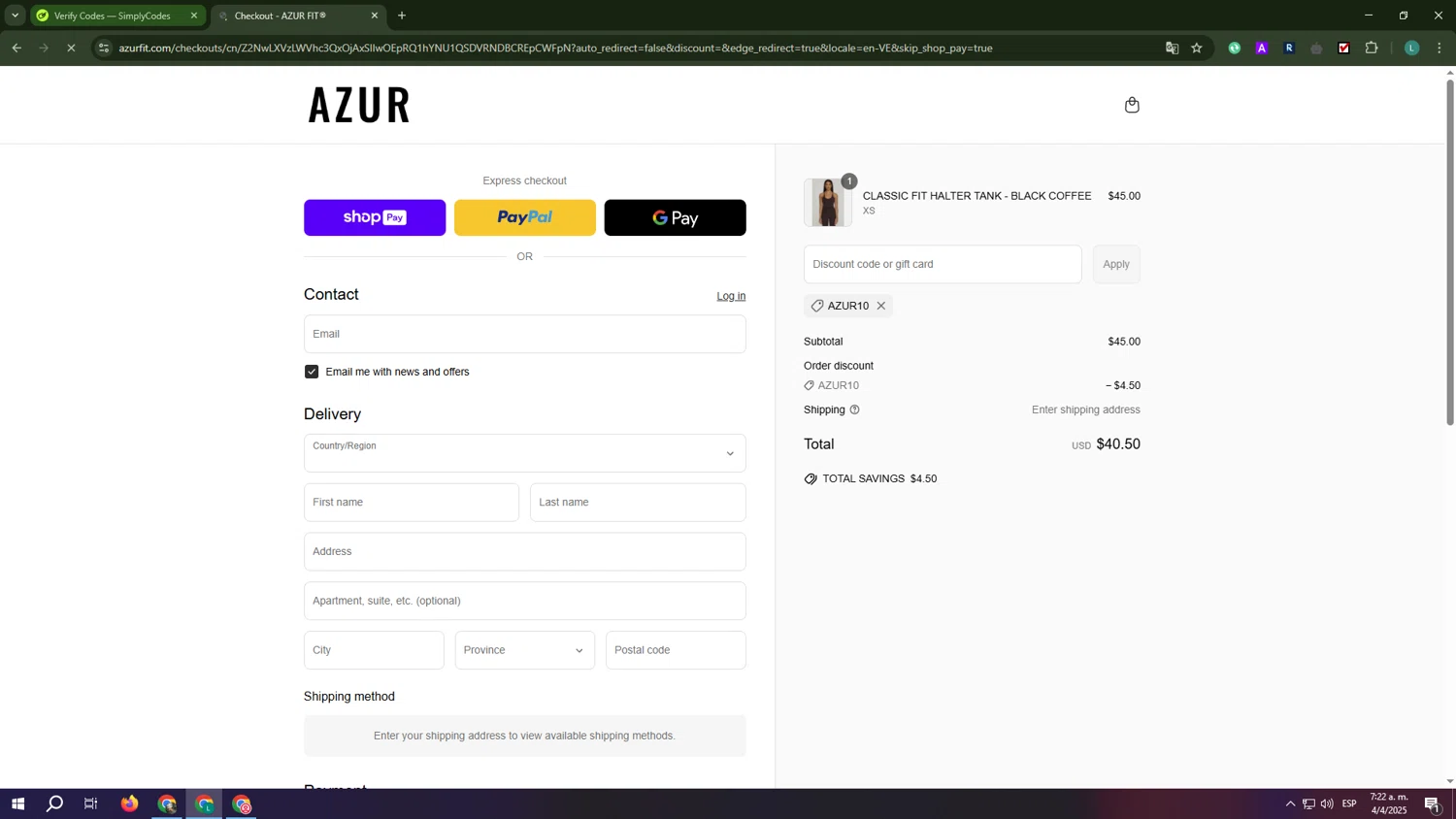Screen dimensions: 1456x819
Task: Focus the First name field
Action: tap(412, 503)
